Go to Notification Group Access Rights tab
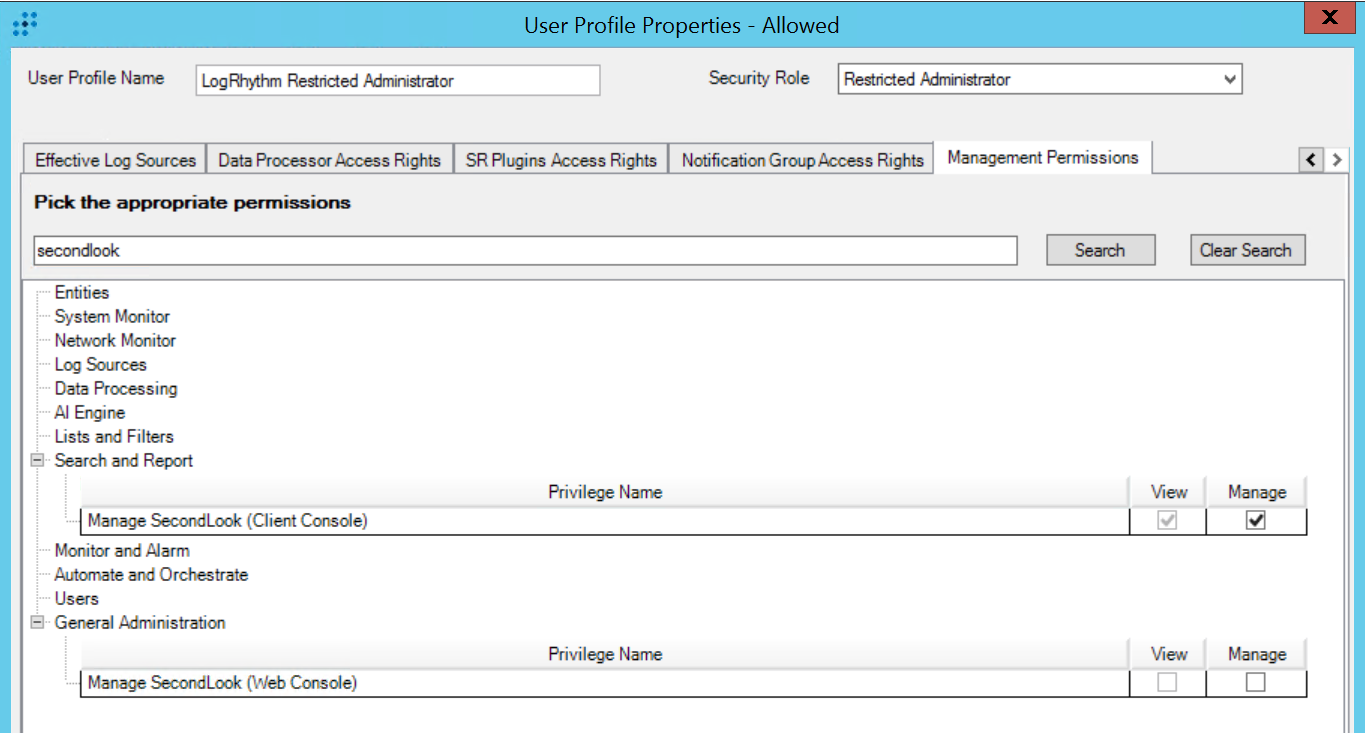The width and height of the screenshot is (1365, 733). tap(802, 160)
